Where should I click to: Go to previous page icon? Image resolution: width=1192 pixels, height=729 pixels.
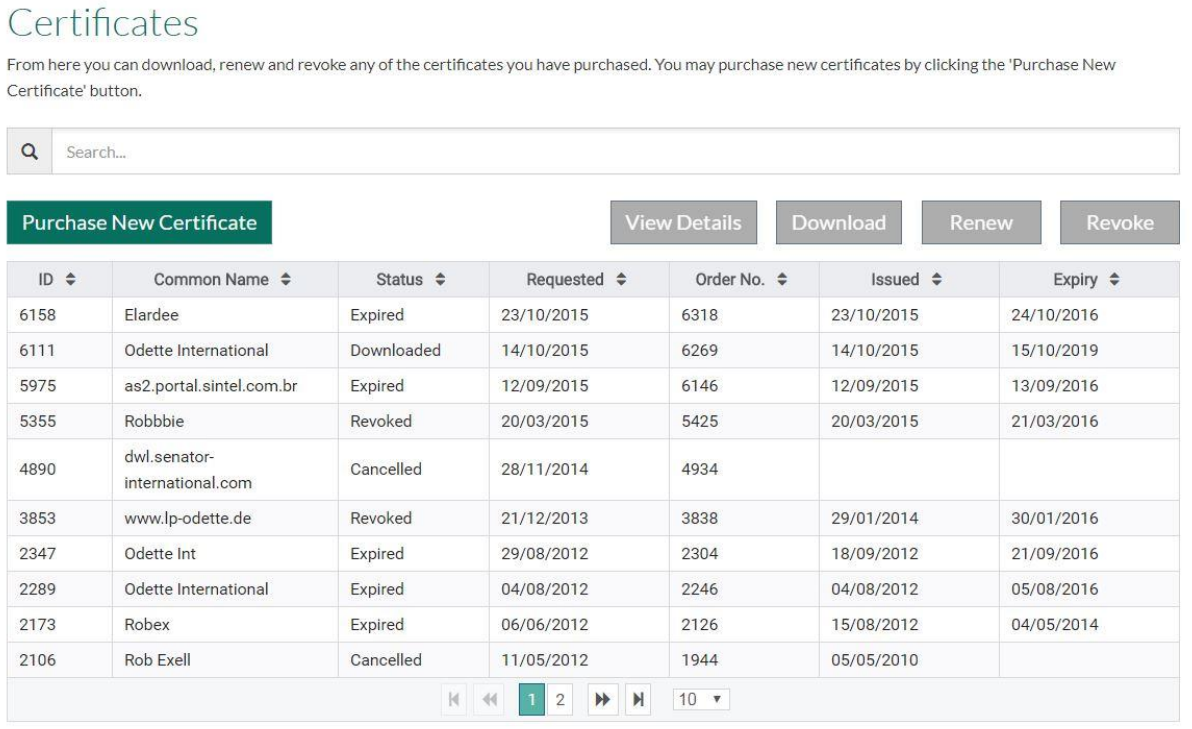point(490,699)
